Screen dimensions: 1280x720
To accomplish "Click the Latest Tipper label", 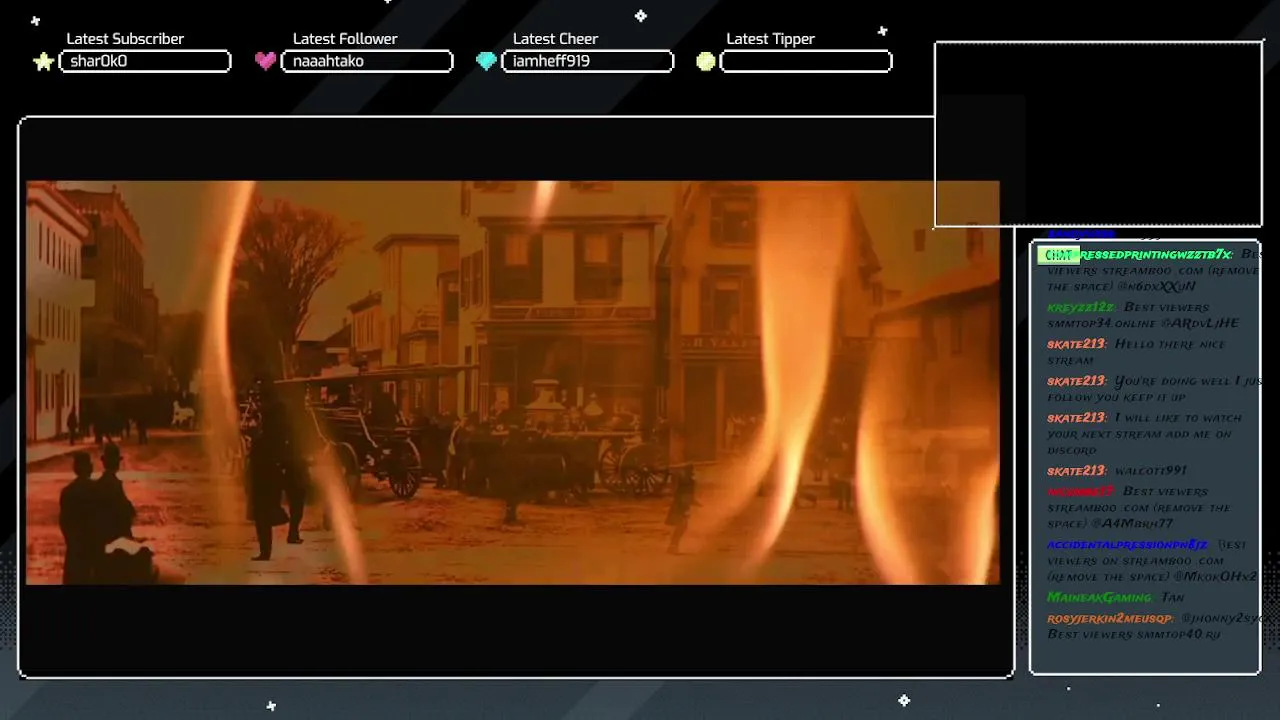I will (x=770, y=39).
